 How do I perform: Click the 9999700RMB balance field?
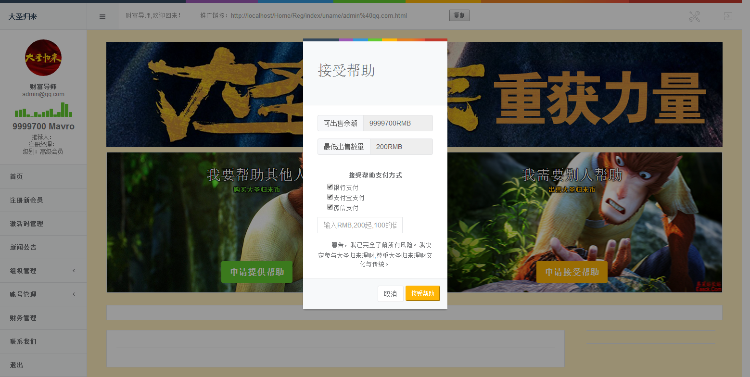[x=398, y=123]
